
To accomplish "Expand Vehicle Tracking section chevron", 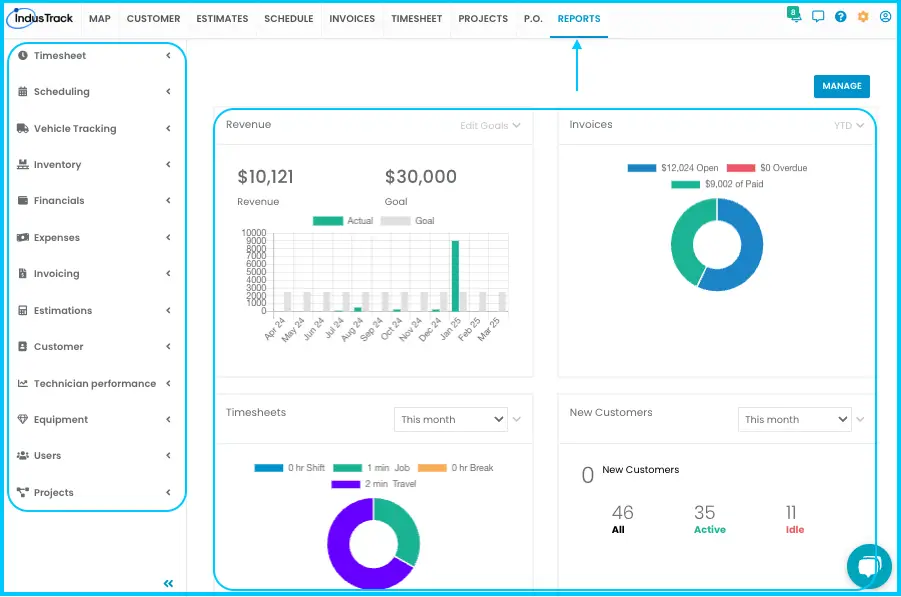I will pyautogui.click(x=168, y=128).
